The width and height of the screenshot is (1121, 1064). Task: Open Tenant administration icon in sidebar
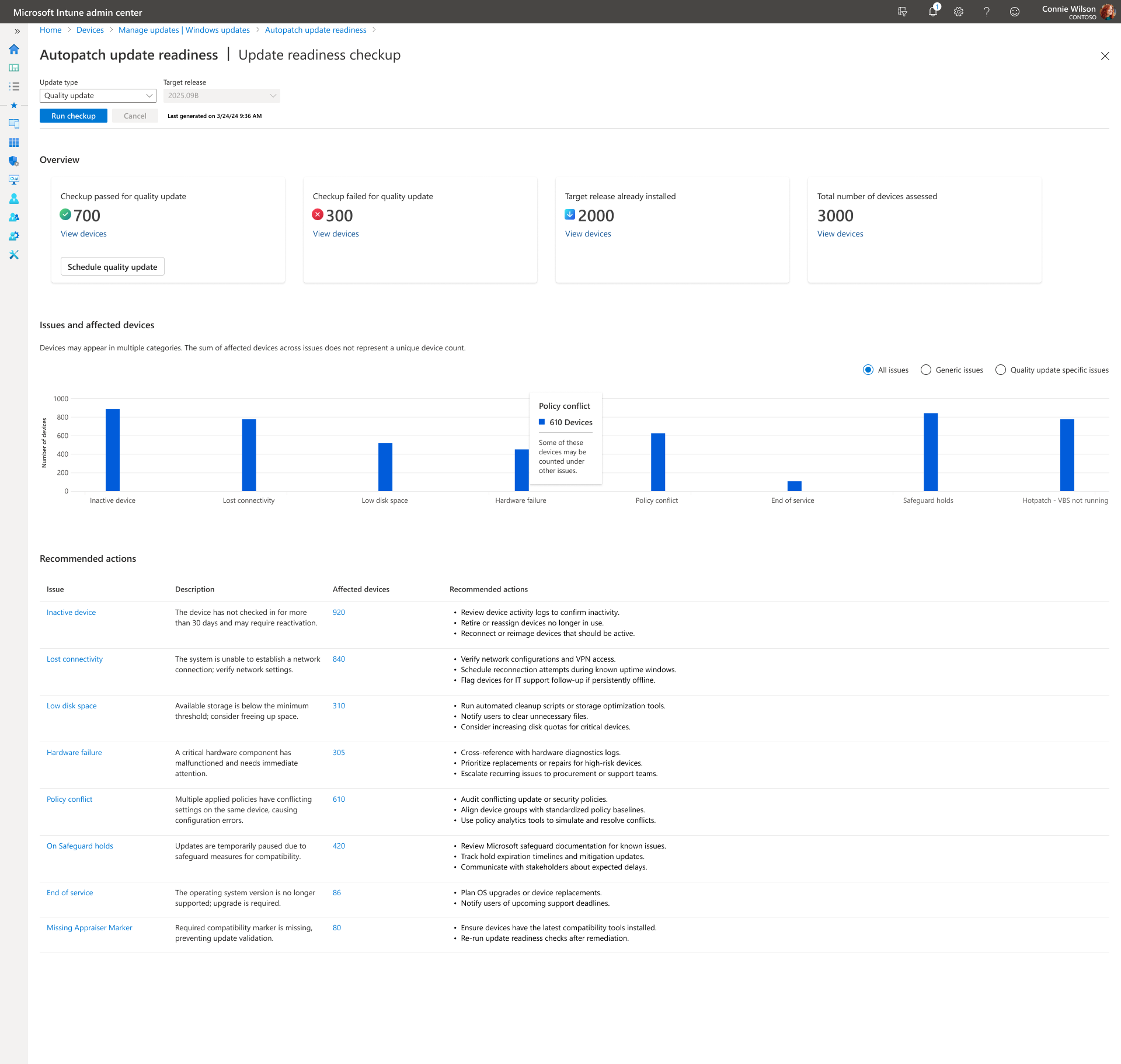[14, 236]
